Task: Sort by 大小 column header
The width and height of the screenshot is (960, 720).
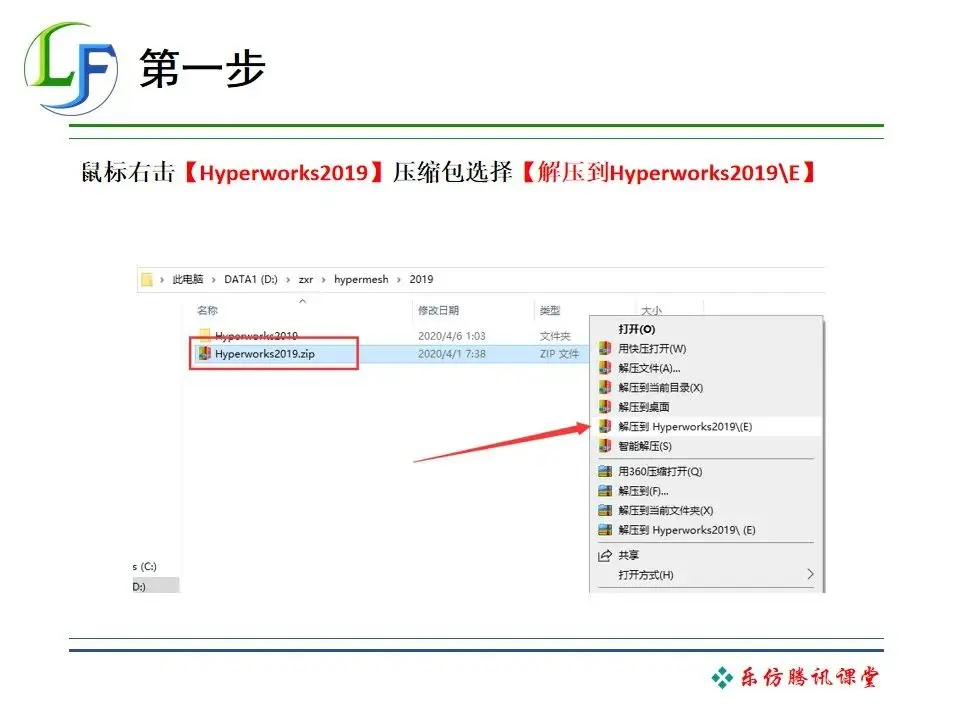Action: [651, 310]
